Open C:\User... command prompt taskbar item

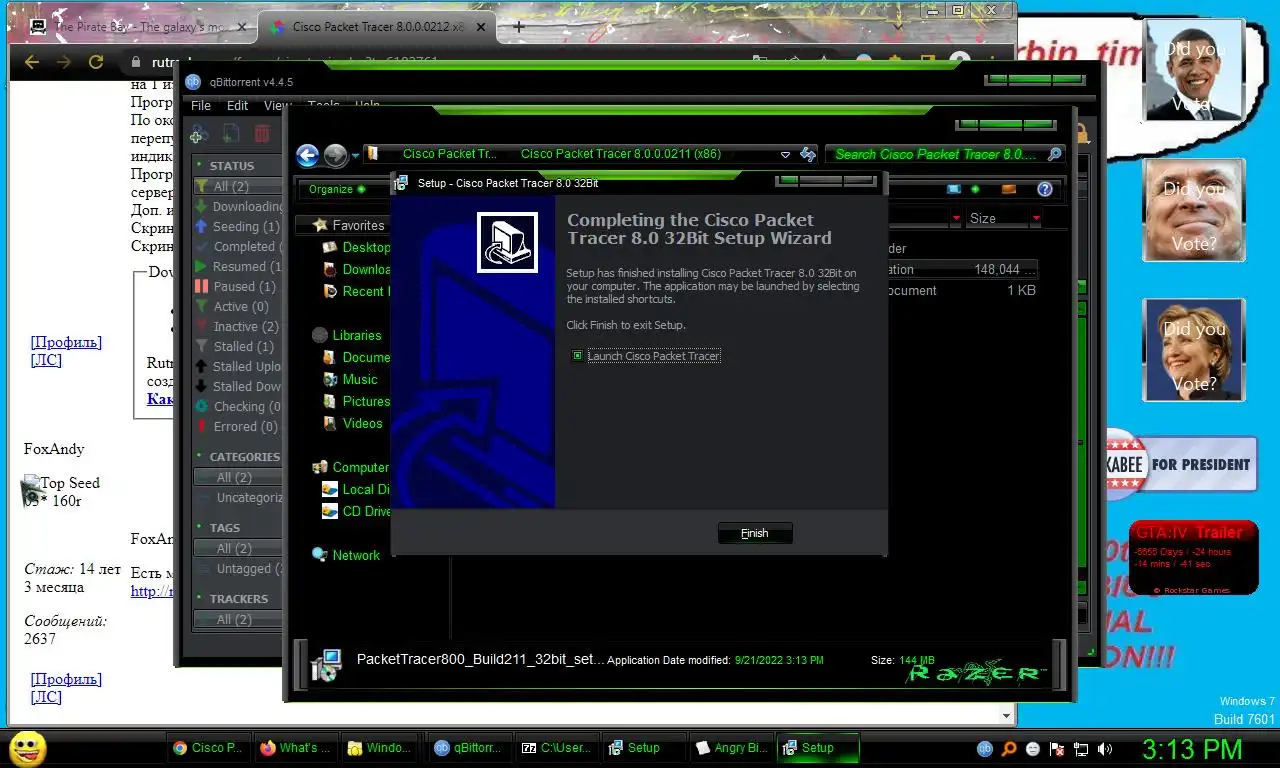pyautogui.click(x=557, y=747)
